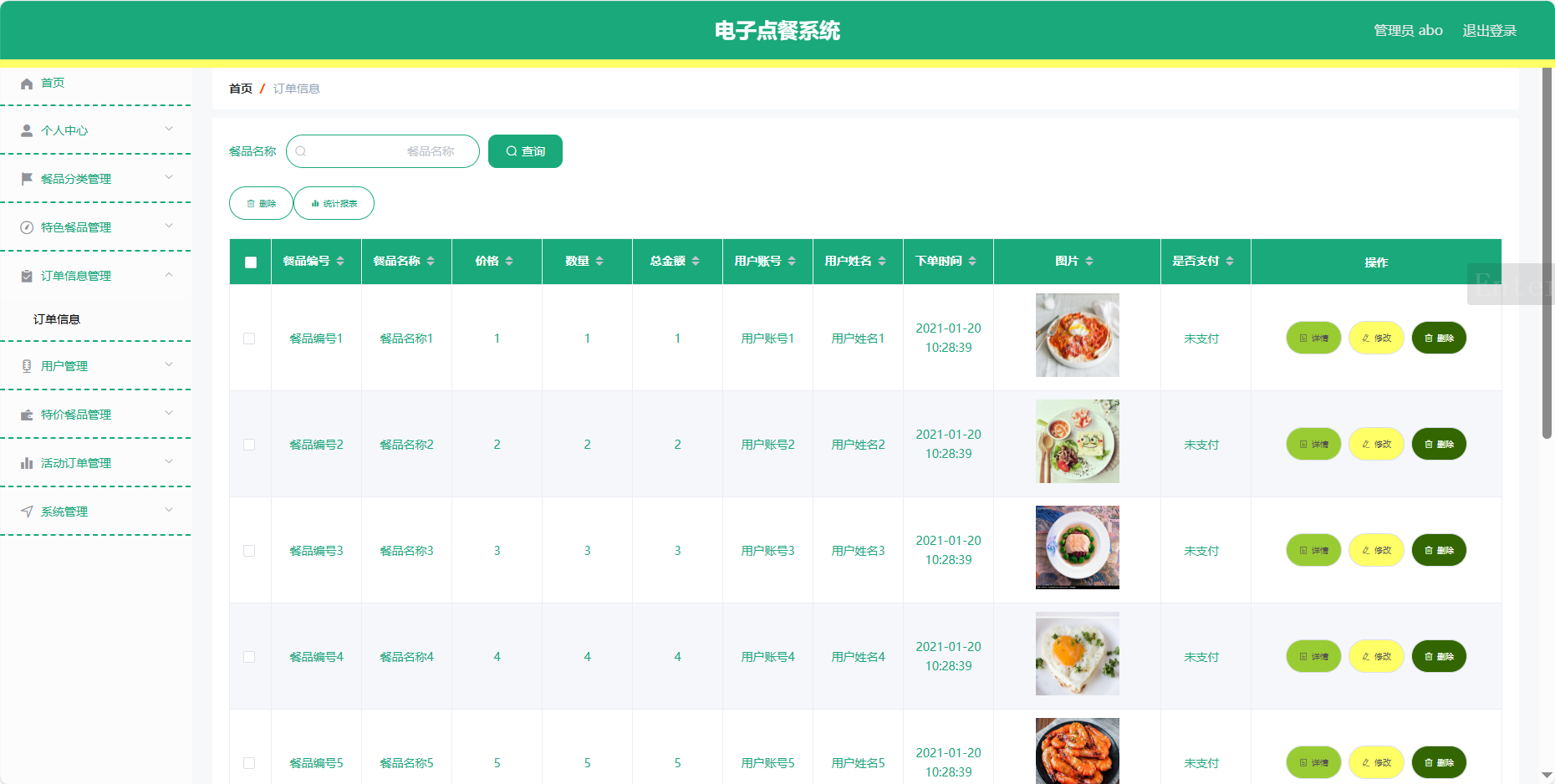Click the home icon in sidebar
This screenshot has height=784, width=1555.
tap(27, 84)
